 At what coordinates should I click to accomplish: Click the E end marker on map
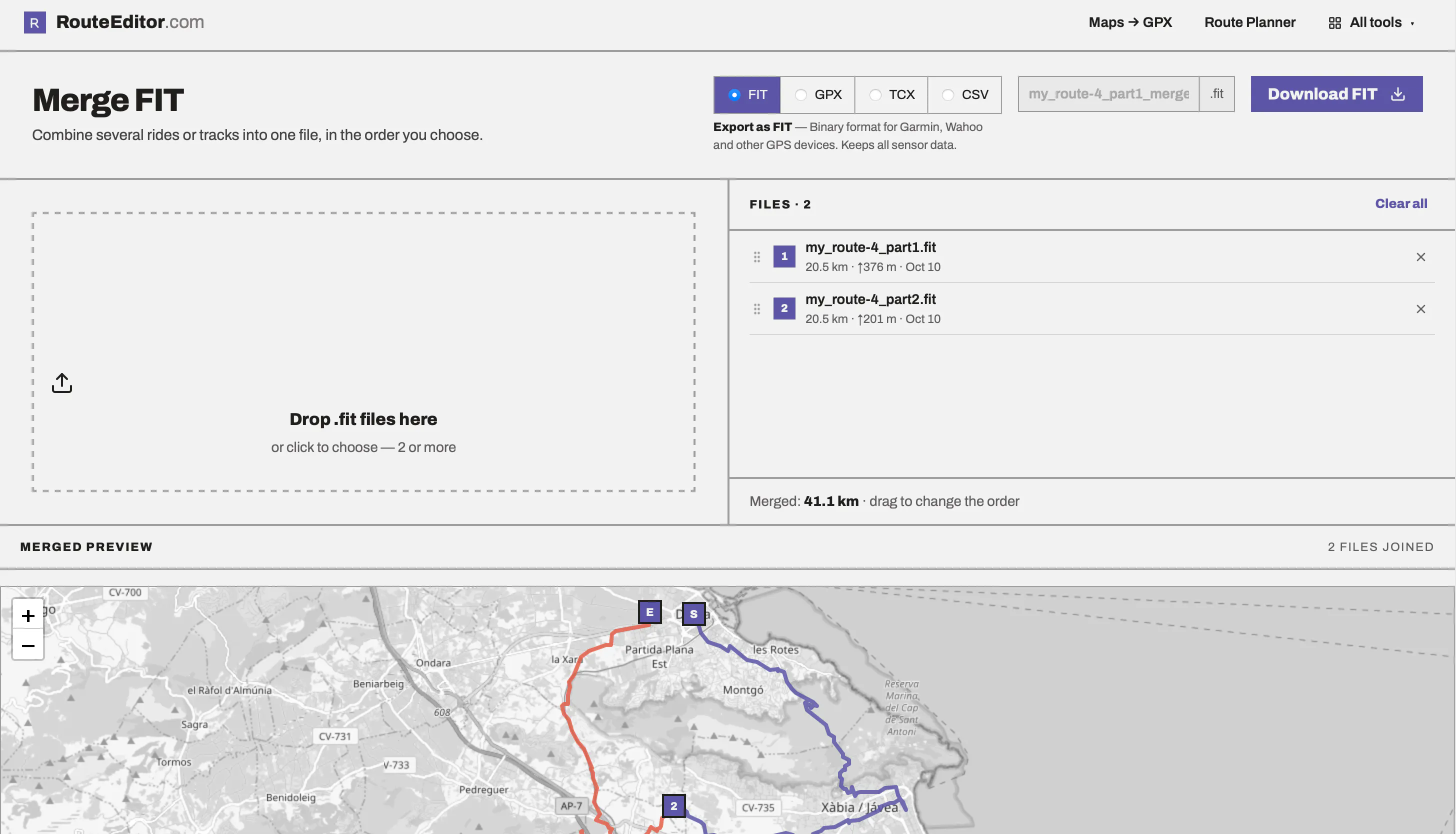coord(649,612)
